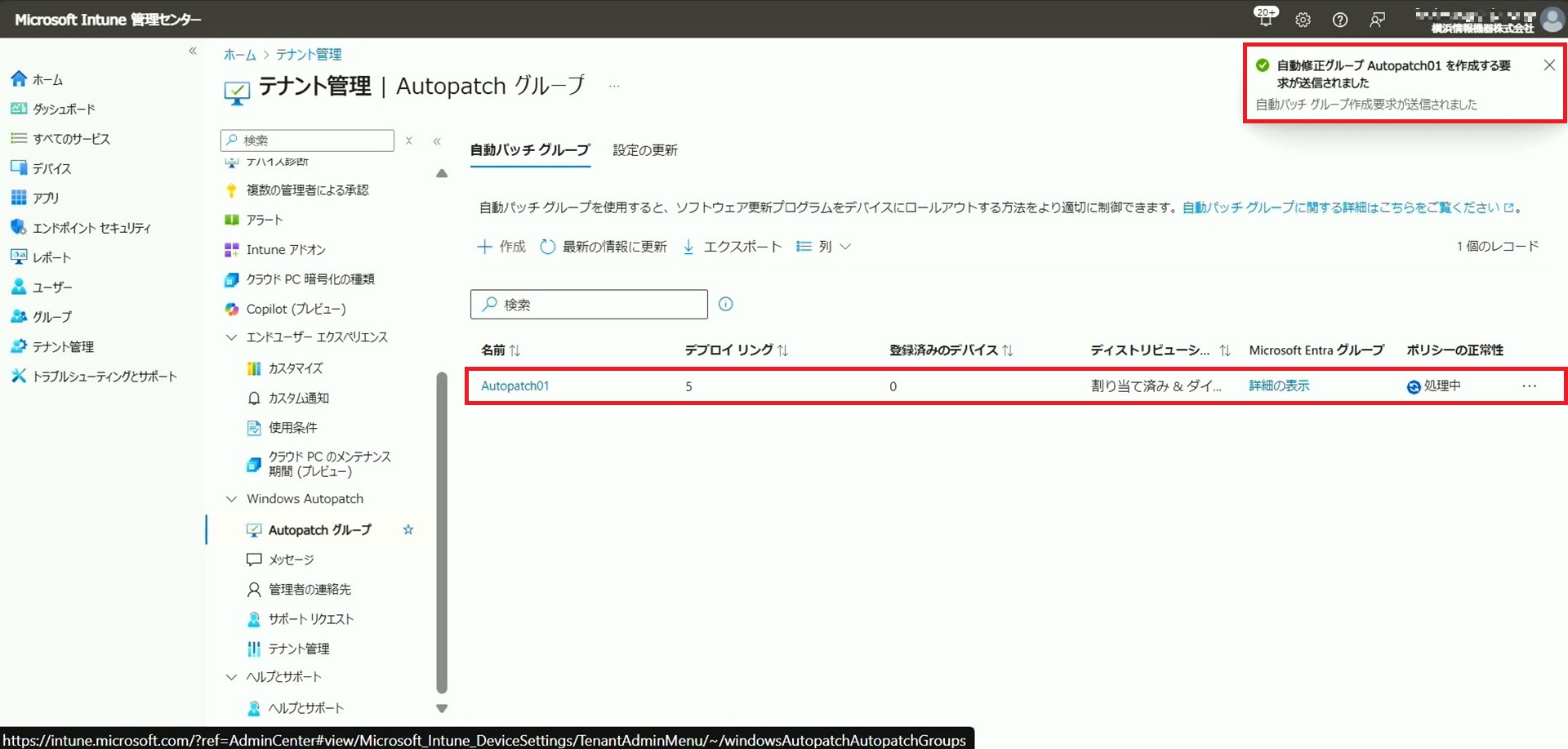Click the ホーム breadcrumb link

coord(239,55)
